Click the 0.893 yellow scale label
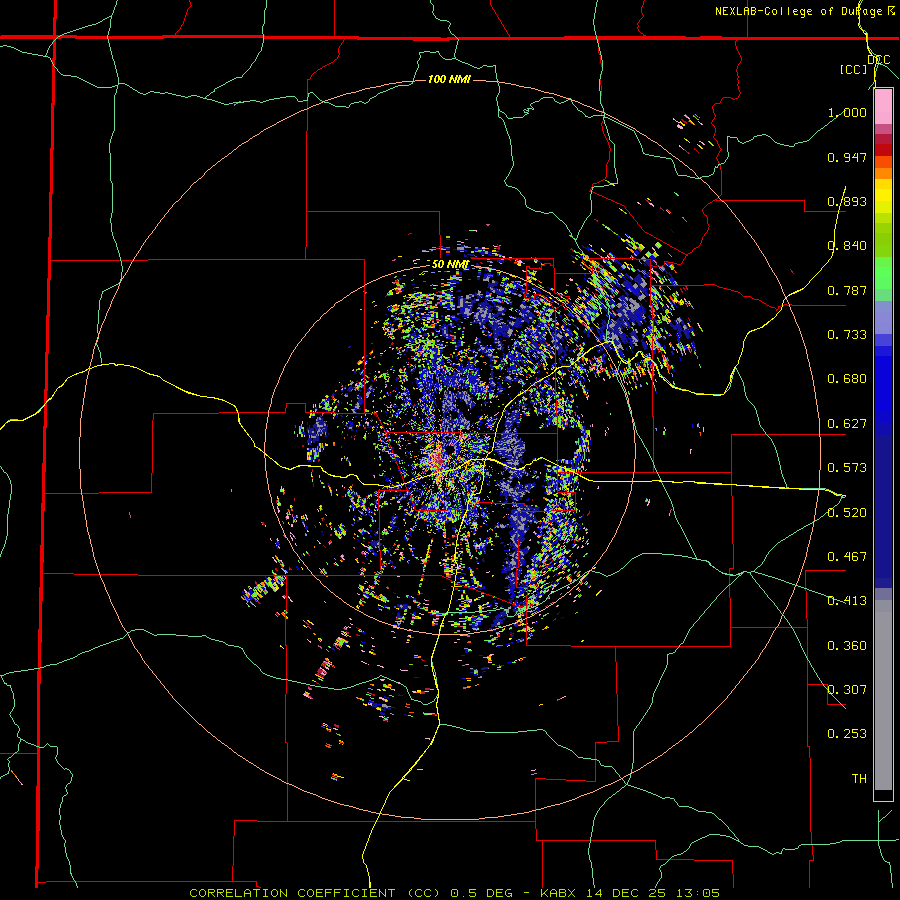The height and width of the screenshot is (900, 900). pyautogui.click(x=847, y=201)
